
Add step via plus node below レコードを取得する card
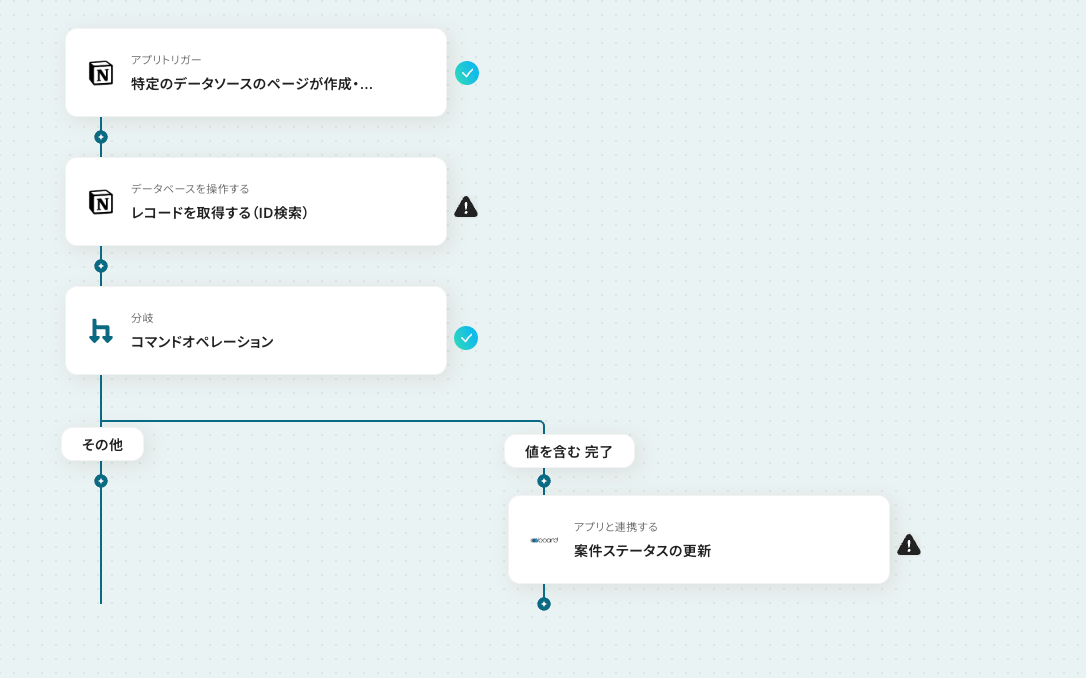tap(101, 266)
